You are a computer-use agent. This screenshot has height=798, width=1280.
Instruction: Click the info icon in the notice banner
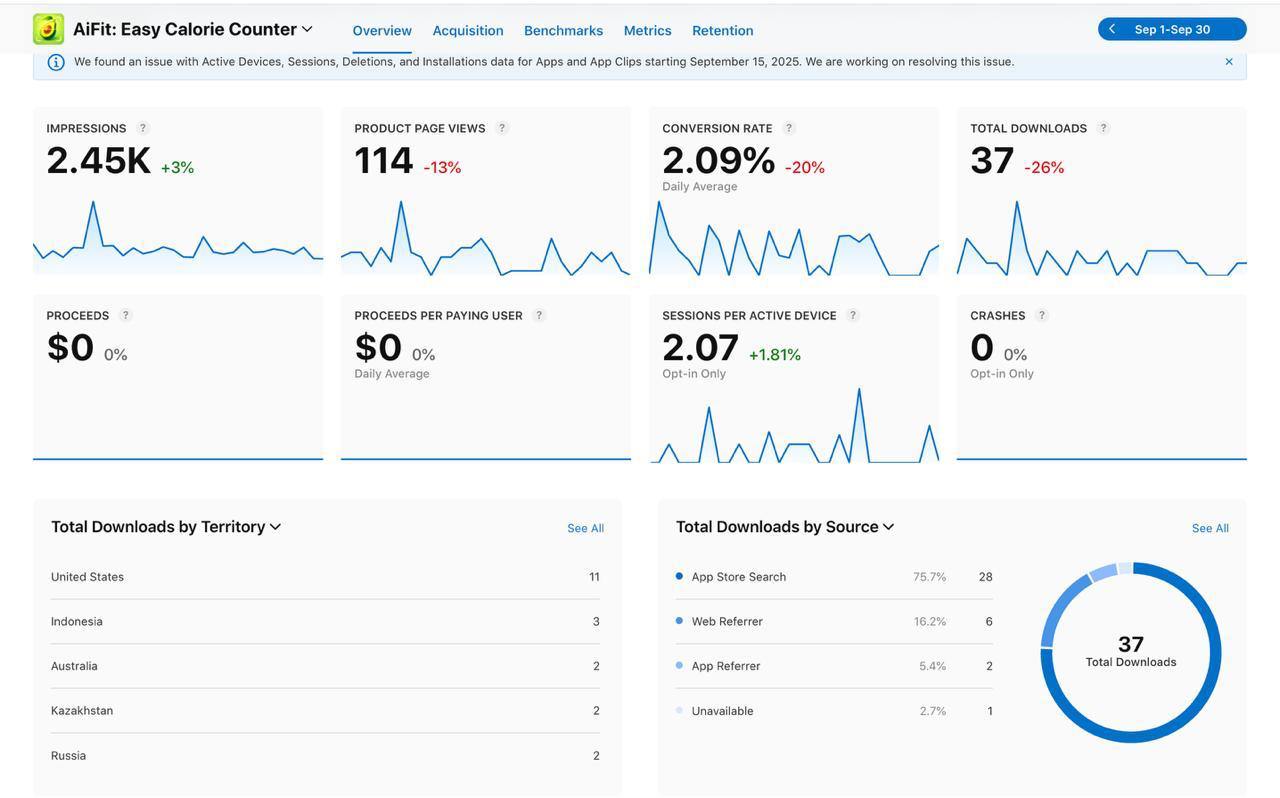[x=56, y=61]
